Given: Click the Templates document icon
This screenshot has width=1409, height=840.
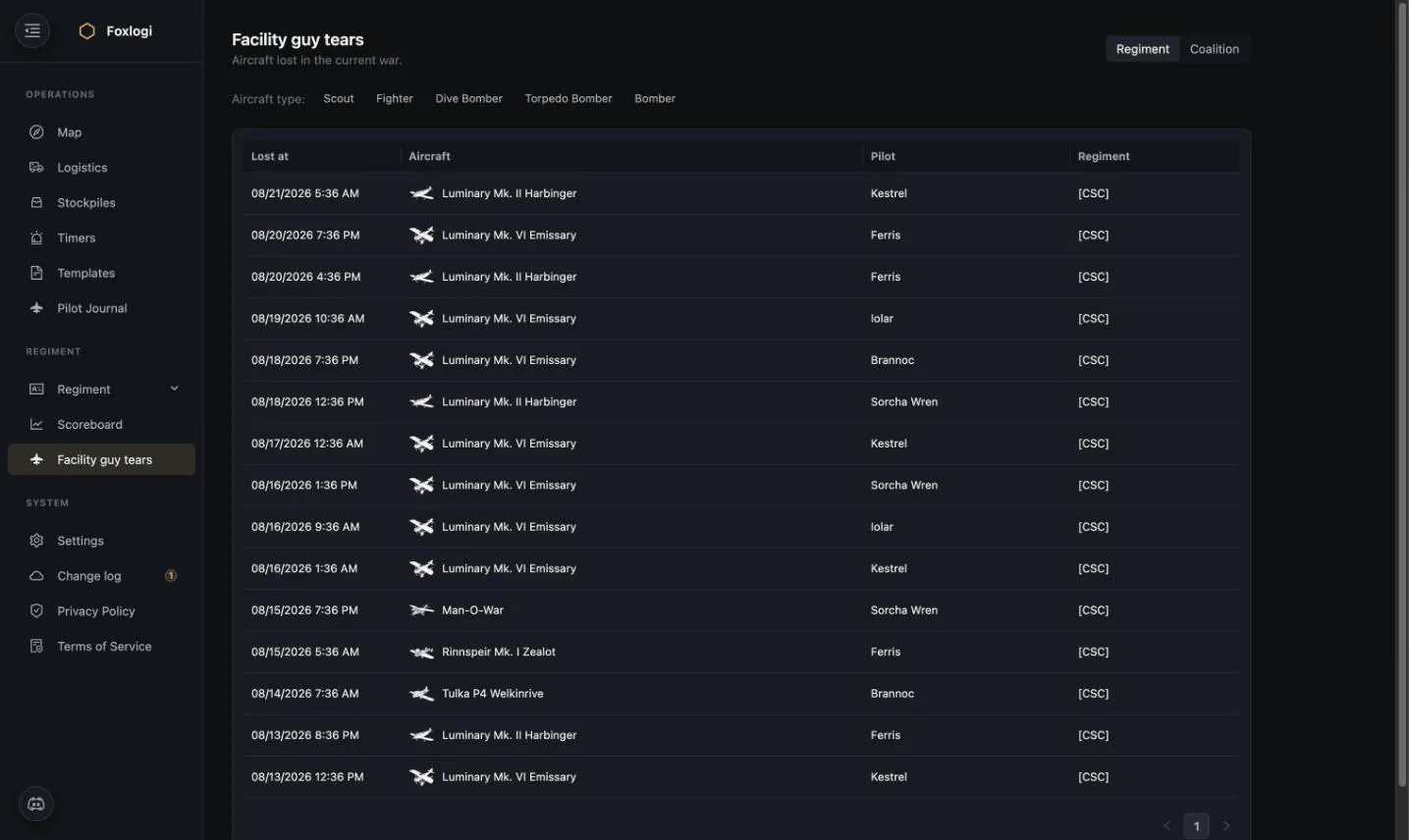Looking at the screenshot, I should coord(36,273).
